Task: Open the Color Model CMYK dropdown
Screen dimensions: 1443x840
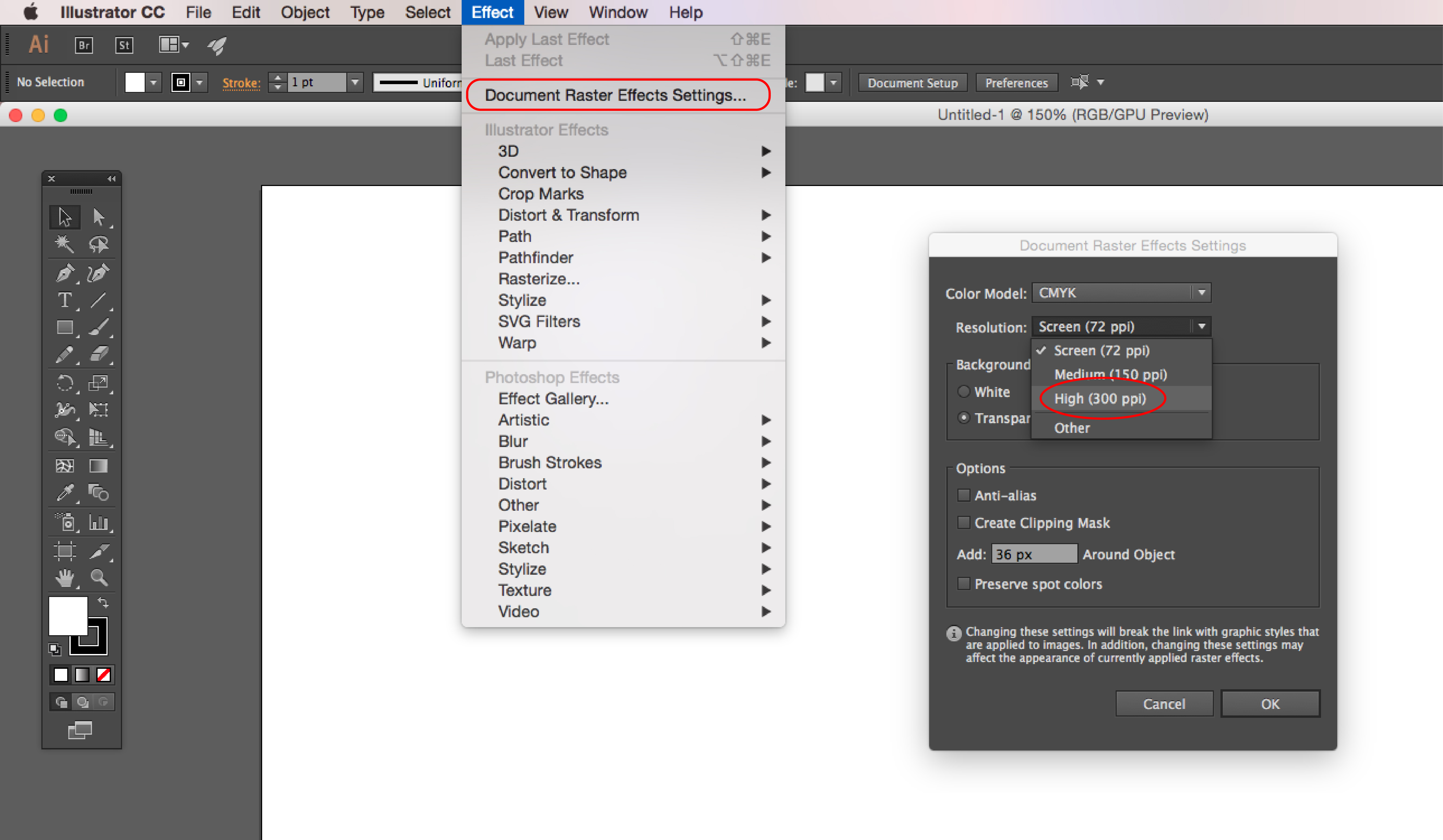Action: click(x=1121, y=293)
